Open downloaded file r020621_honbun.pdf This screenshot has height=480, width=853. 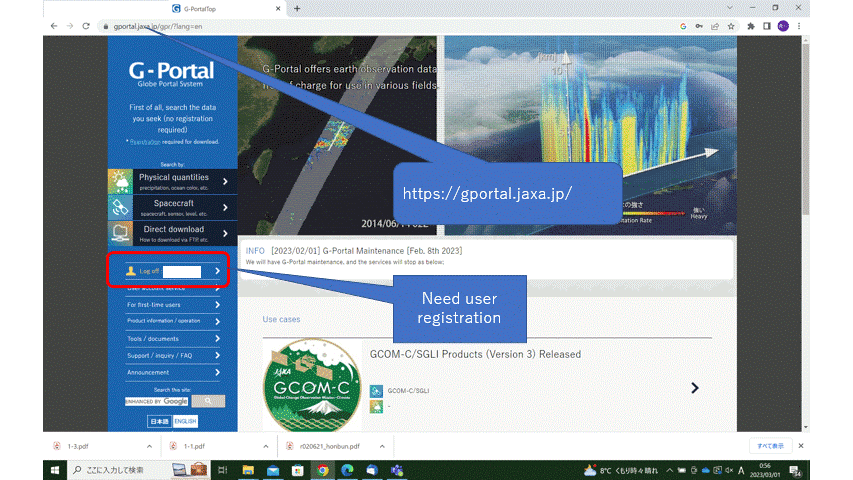(329, 446)
